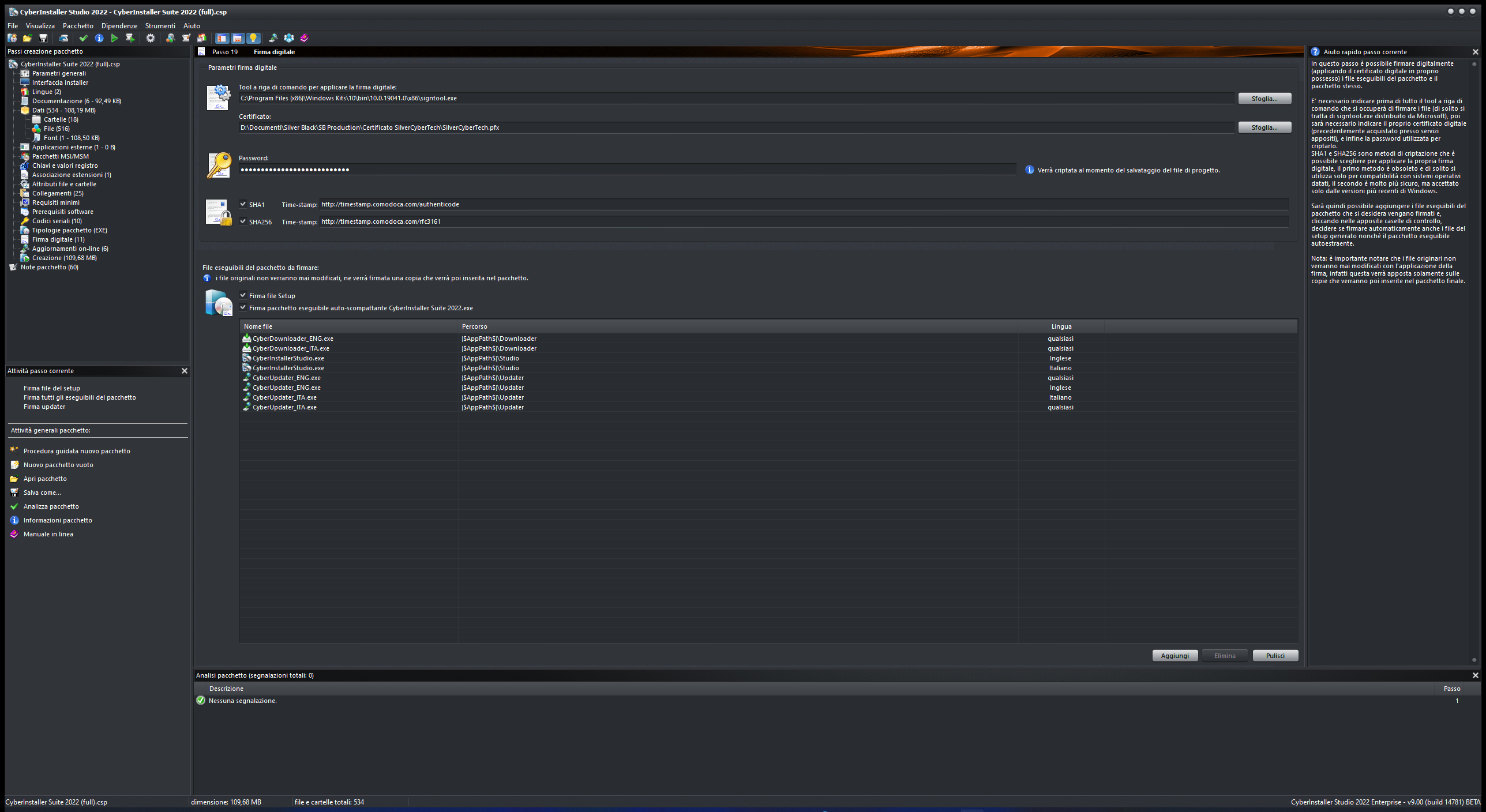The image size is (1486, 812).
Task: Click the green checkmark analyze toolbar icon
Action: (83, 38)
